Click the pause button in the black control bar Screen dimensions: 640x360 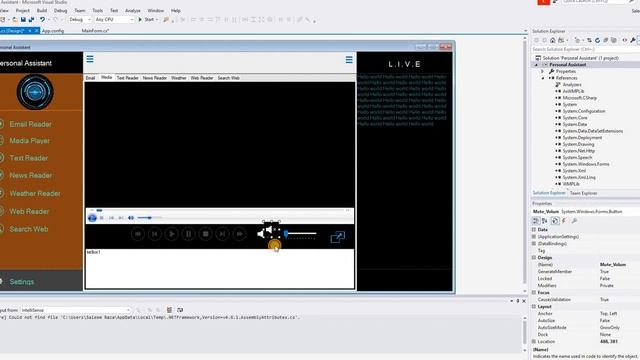point(189,234)
